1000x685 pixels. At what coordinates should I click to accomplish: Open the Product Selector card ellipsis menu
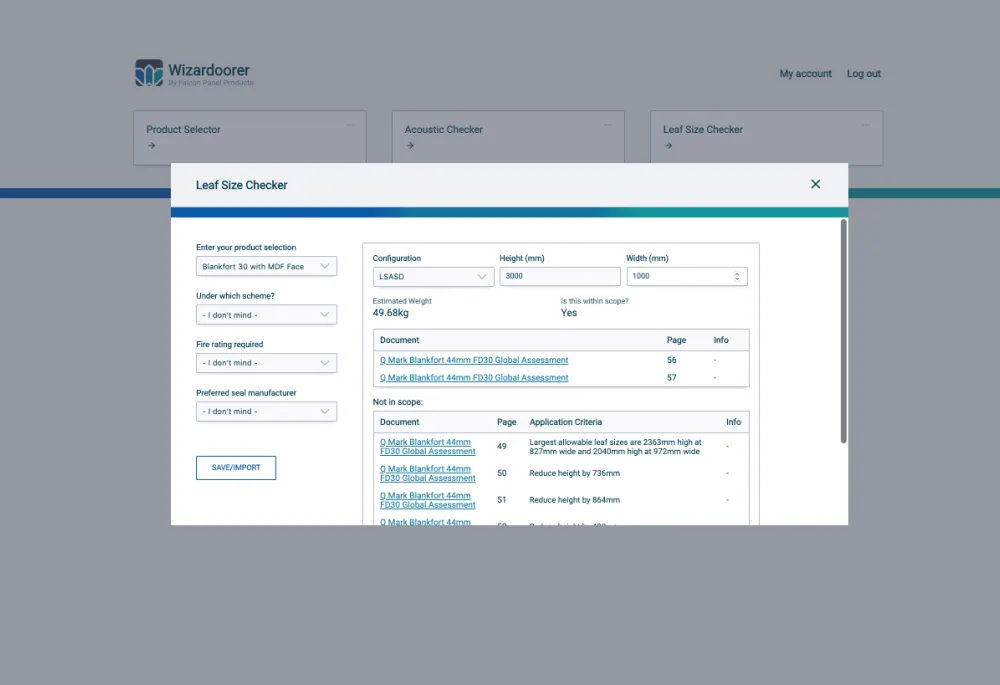[x=350, y=125]
